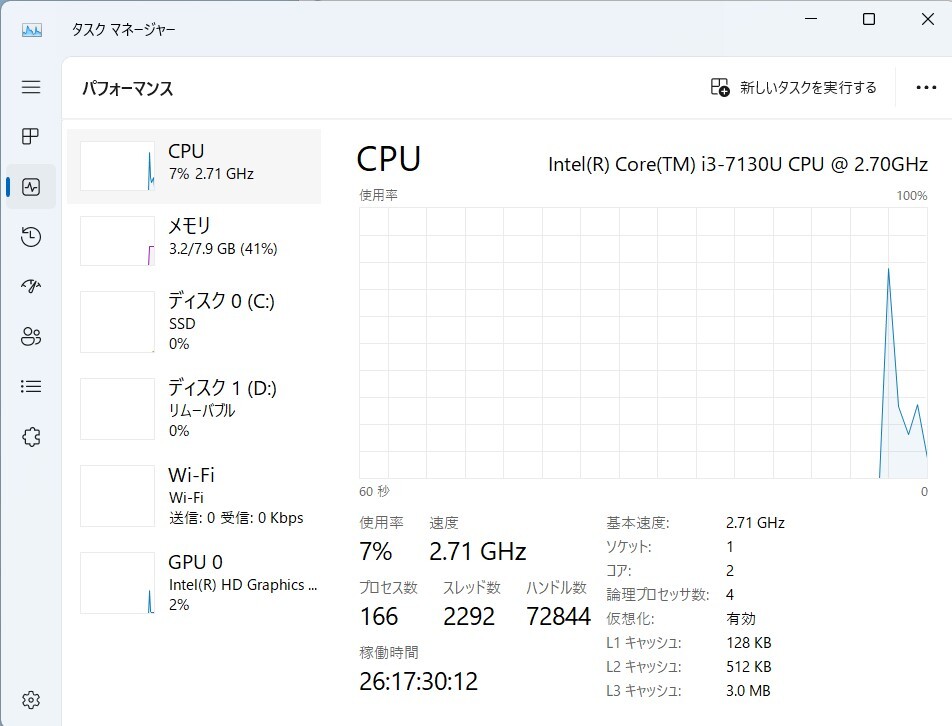Viewport: 952px width, 726px height.
Task: Open Task Manager settings gear
Action: 31,700
